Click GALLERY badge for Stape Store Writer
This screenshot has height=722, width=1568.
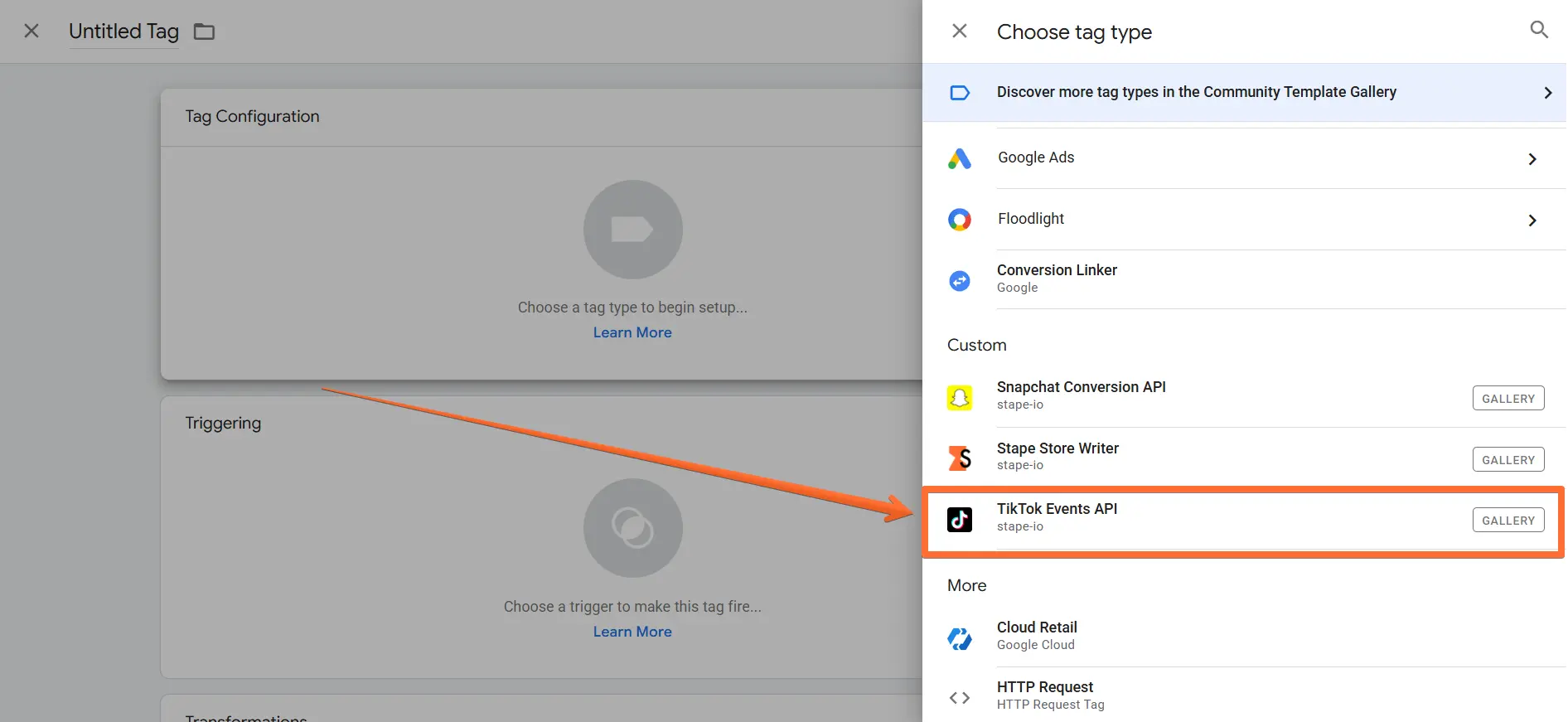1508,460
